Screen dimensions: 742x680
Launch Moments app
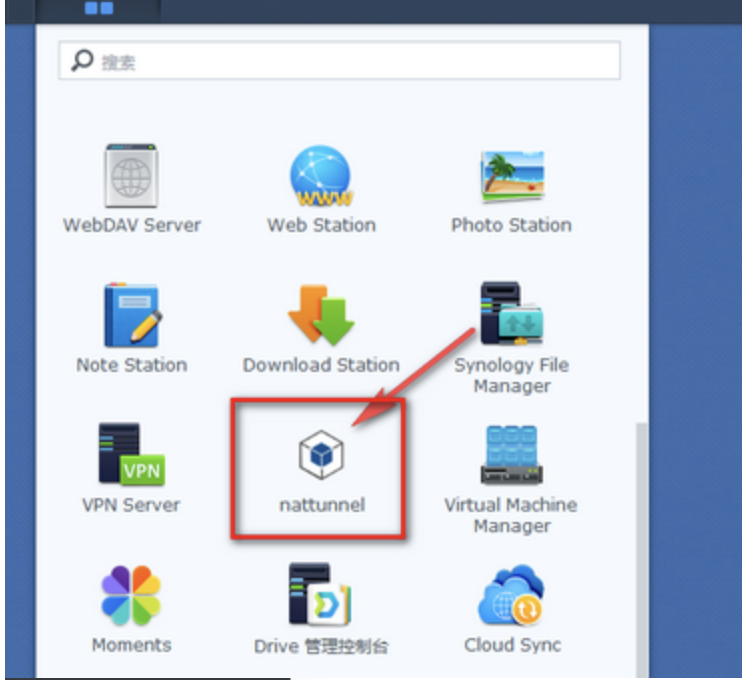[x=131, y=595]
